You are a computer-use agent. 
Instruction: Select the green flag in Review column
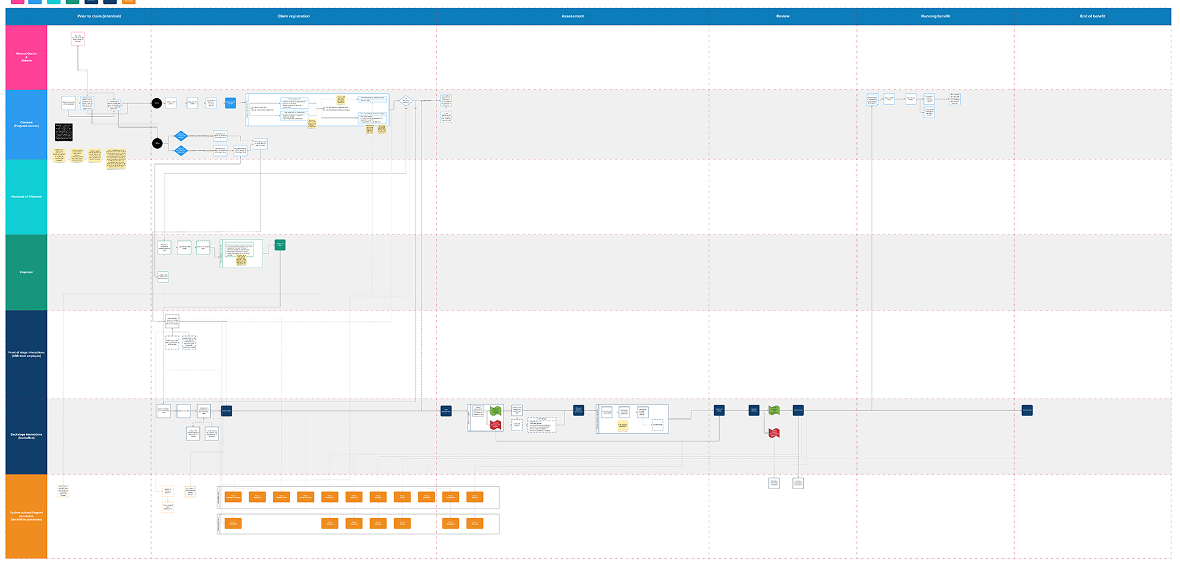pos(773,410)
